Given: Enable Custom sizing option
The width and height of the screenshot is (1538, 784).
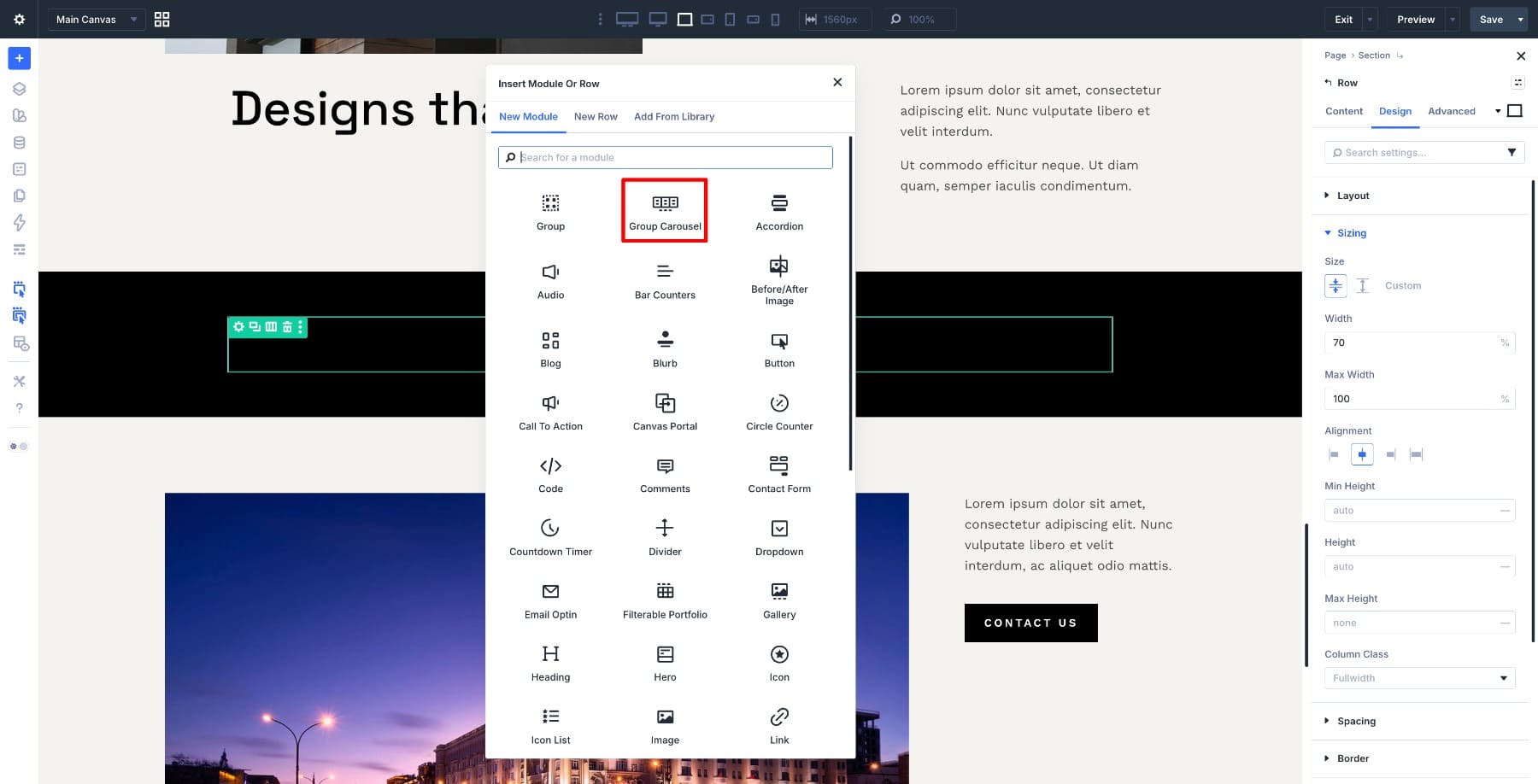Looking at the screenshot, I should tap(1402, 285).
